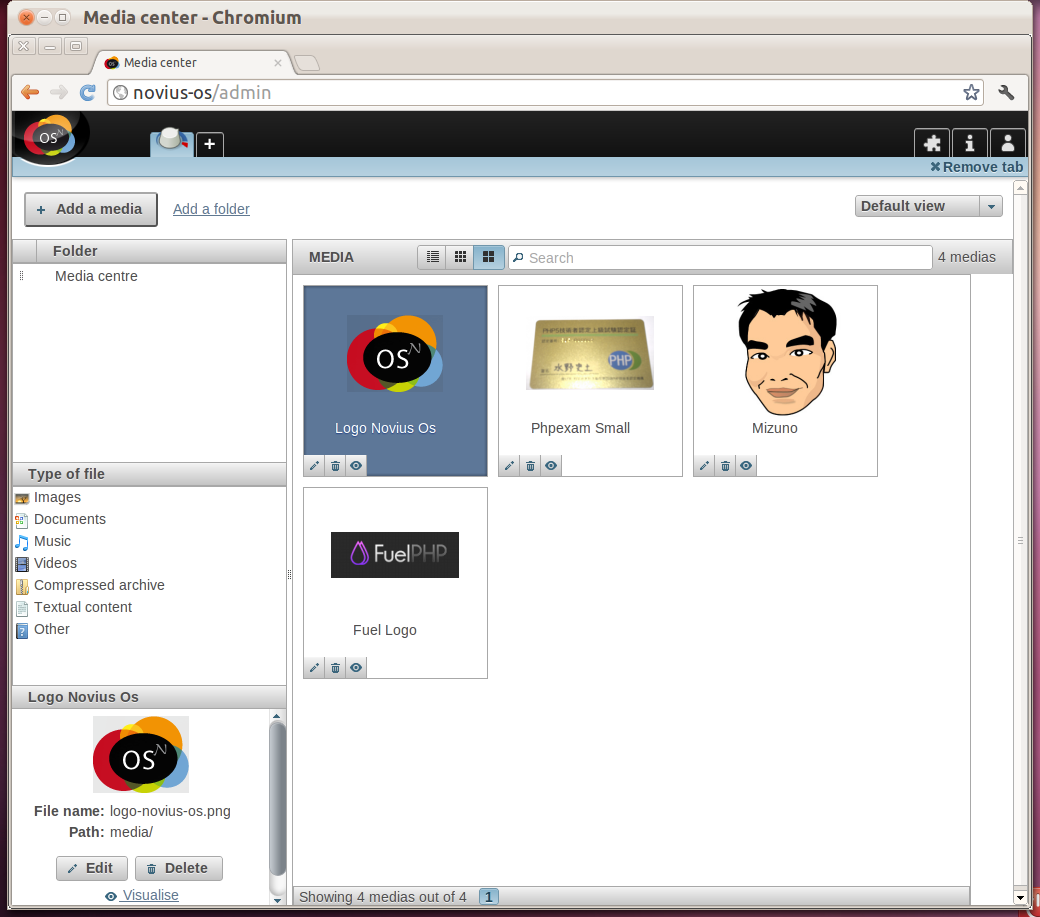Click trash icon on Mizuno card
Image resolution: width=1040 pixels, height=917 pixels.
[726, 465]
